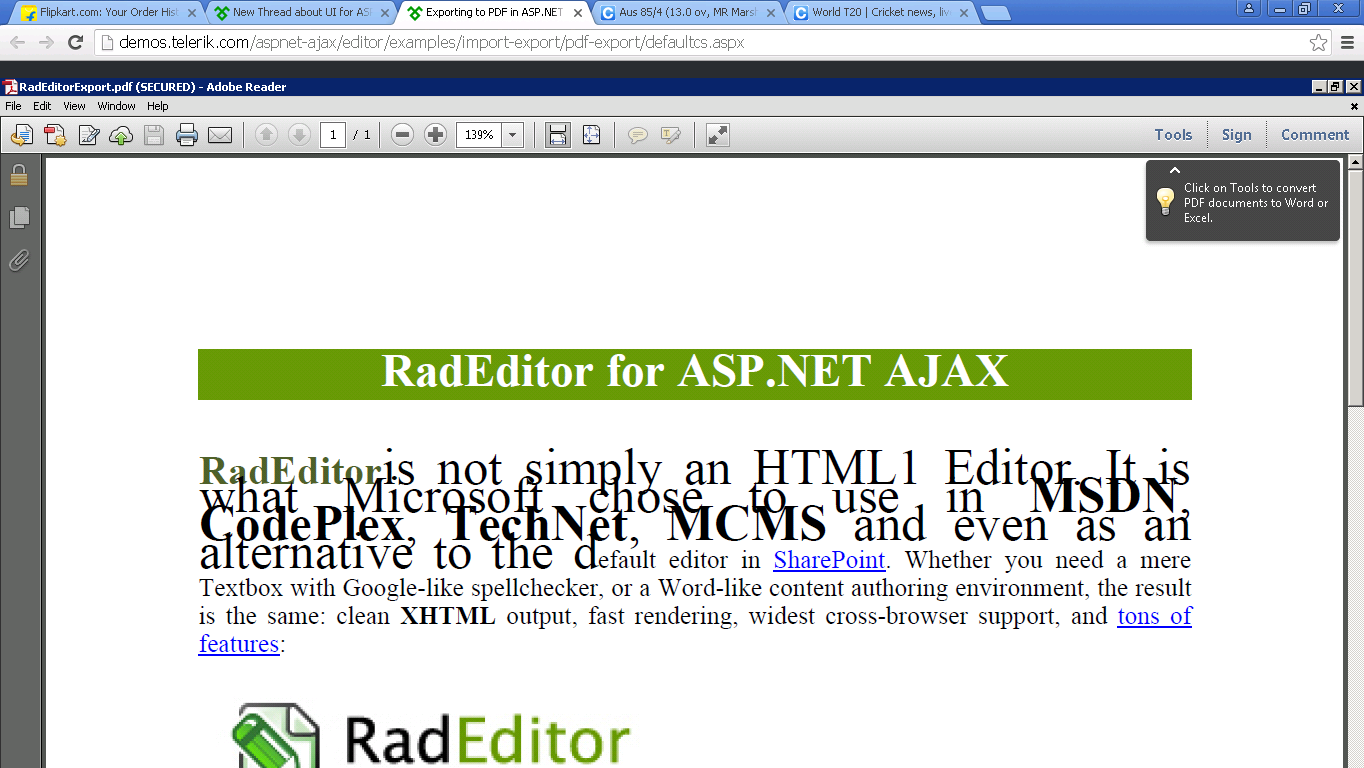The width and height of the screenshot is (1364, 768).
Task: Select the highlight text tool
Action: point(671,135)
